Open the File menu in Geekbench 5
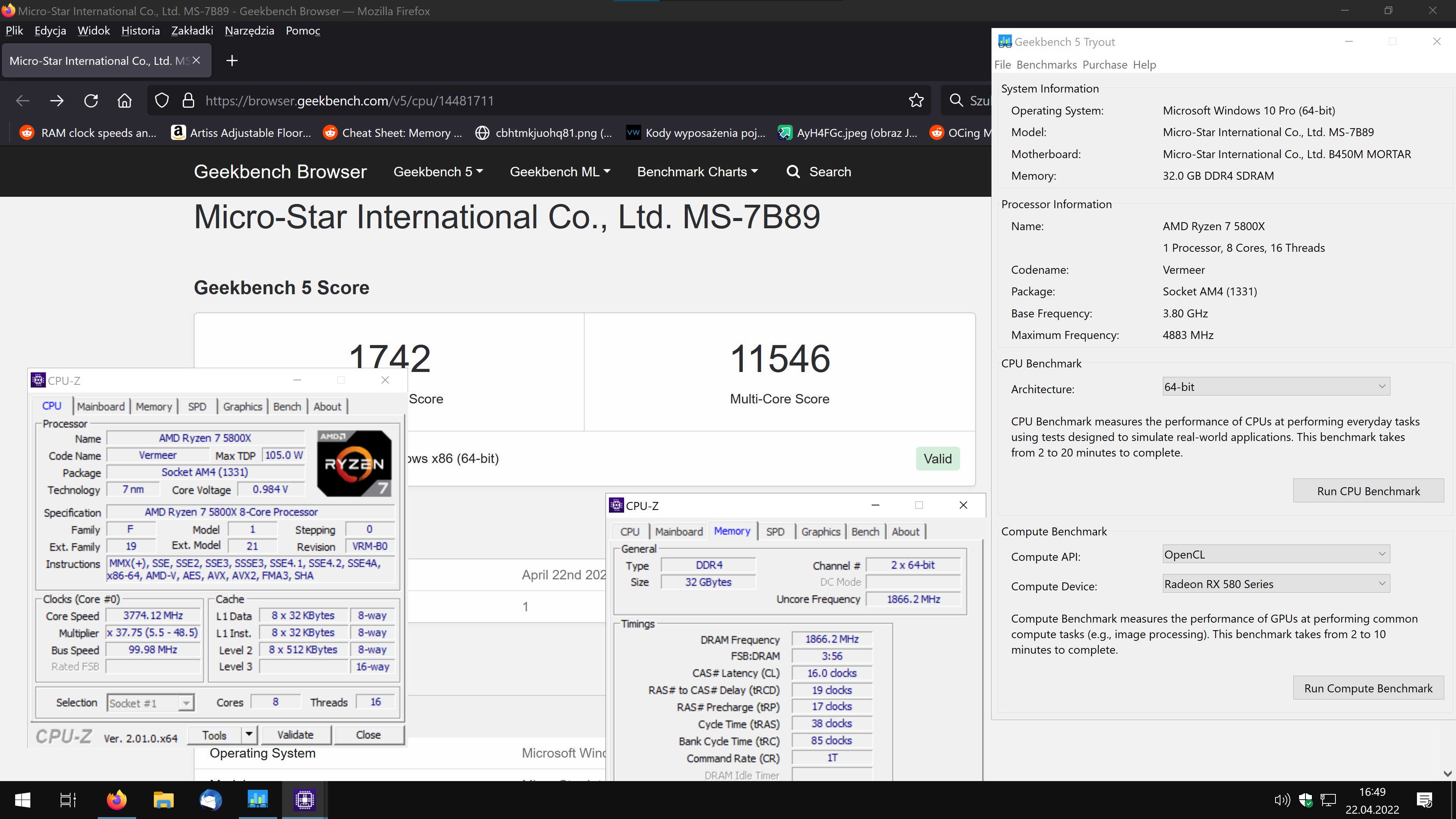Screen dimensions: 1456x819 1002,64
